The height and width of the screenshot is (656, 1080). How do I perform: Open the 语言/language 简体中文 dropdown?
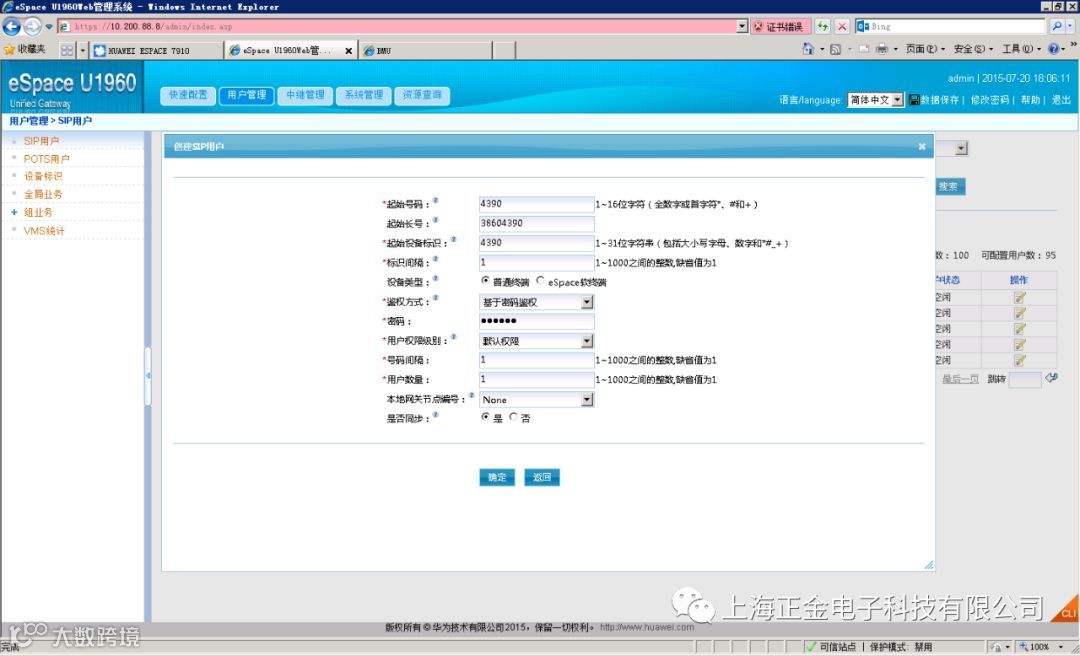click(x=875, y=100)
